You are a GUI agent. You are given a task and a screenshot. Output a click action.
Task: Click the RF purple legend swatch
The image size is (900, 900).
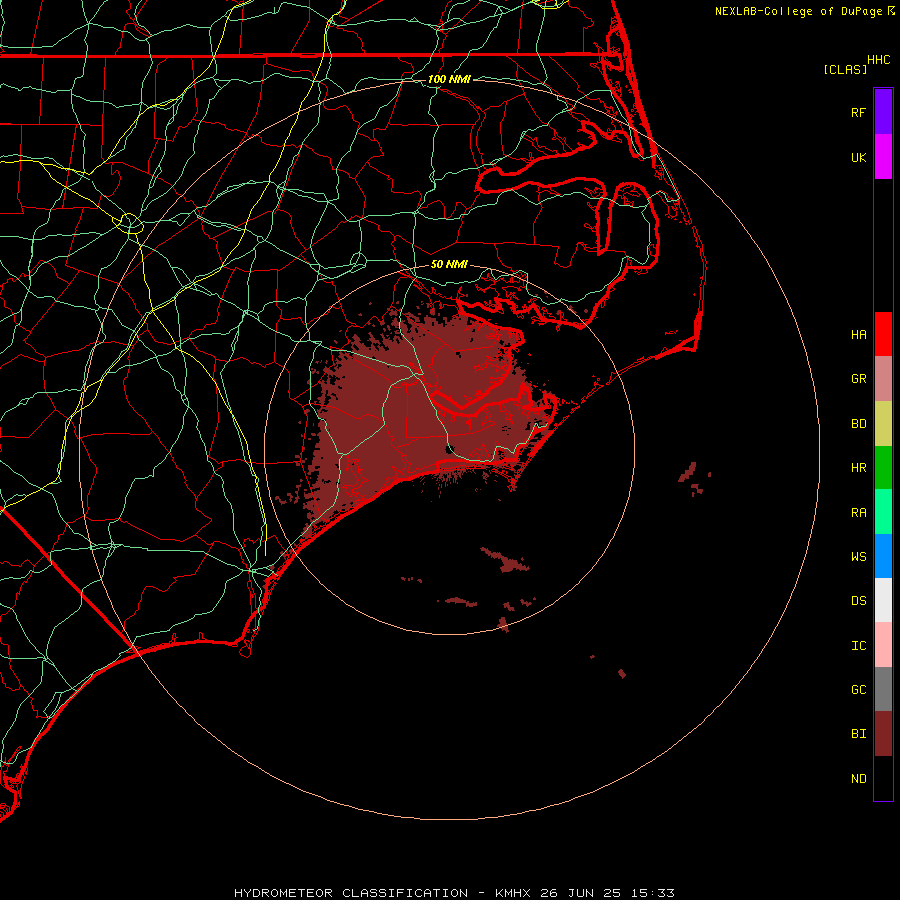click(x=883, y=112)
